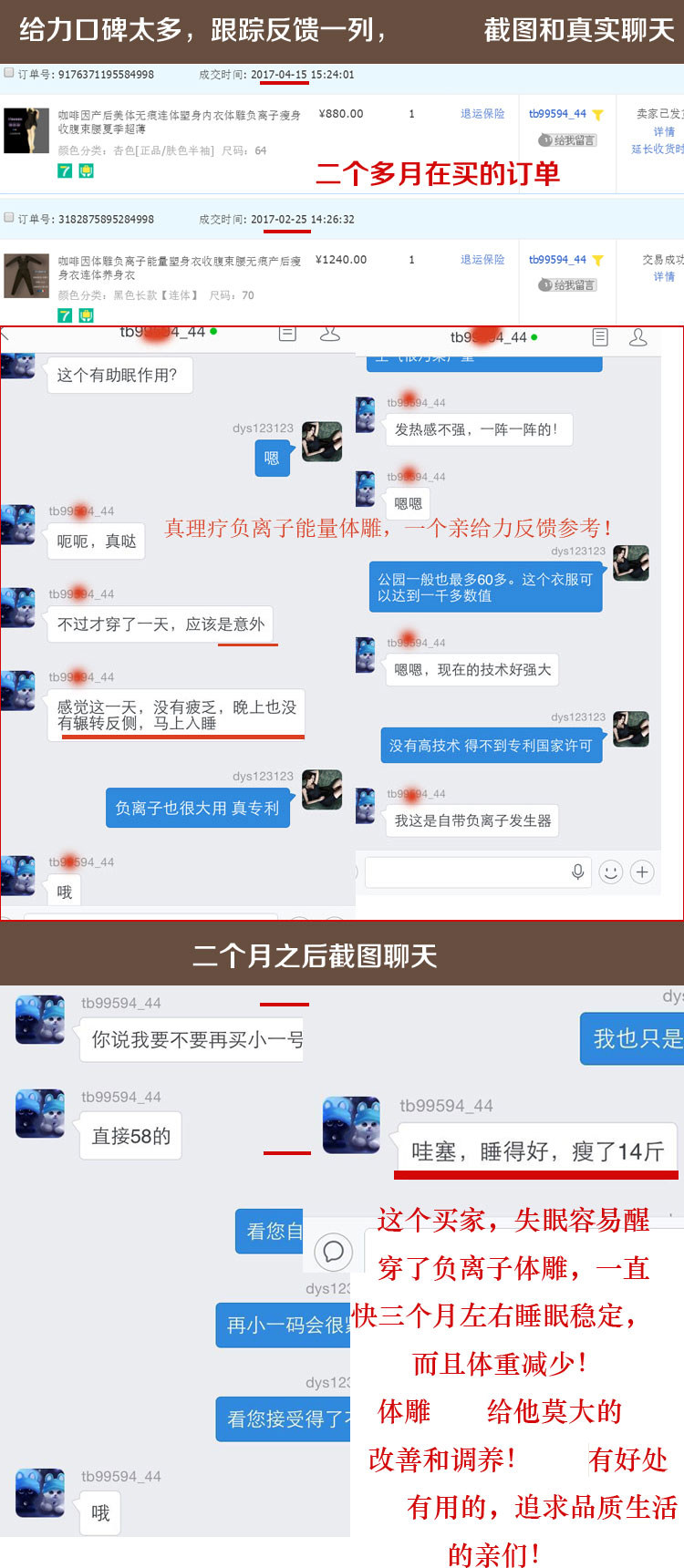This screenshot has height=1568, width=684.
Task: Open the emoji smiley picker
Action: click(x=611, y=872)
